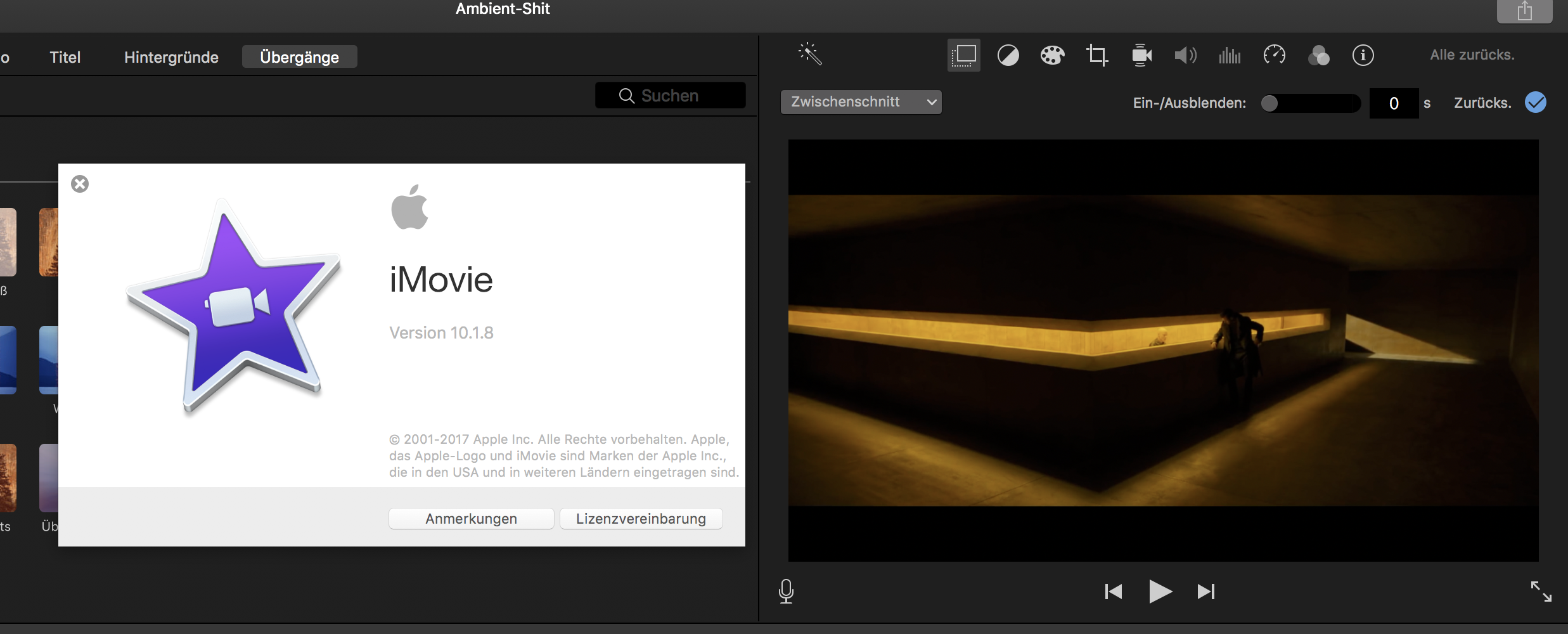This screenshot has width=1568, height=634.
Task: Open the Zwischenschnitt dropdown
Action: click(x=861, y=102)
